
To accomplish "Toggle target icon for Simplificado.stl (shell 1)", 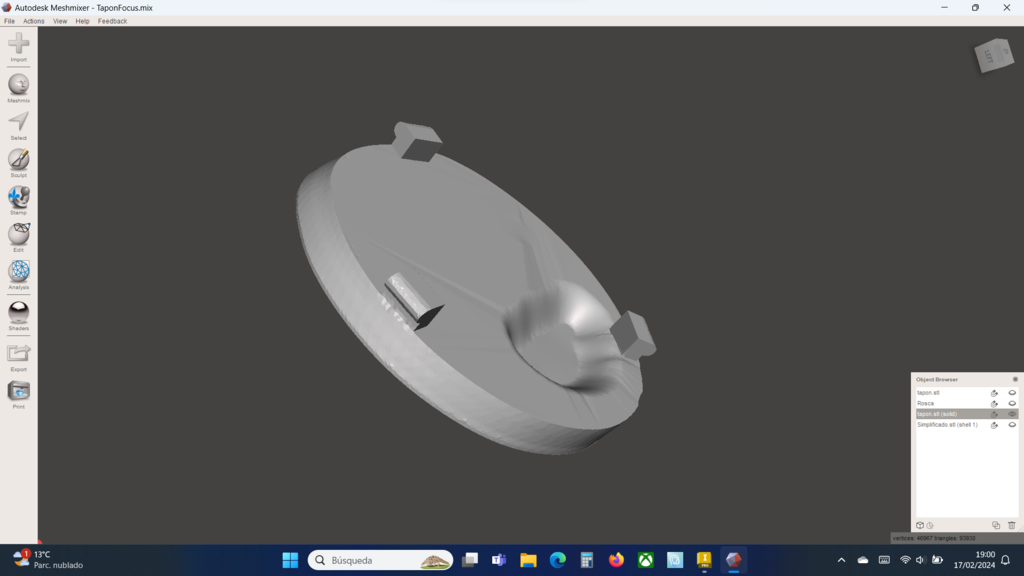I will point(995,424).
